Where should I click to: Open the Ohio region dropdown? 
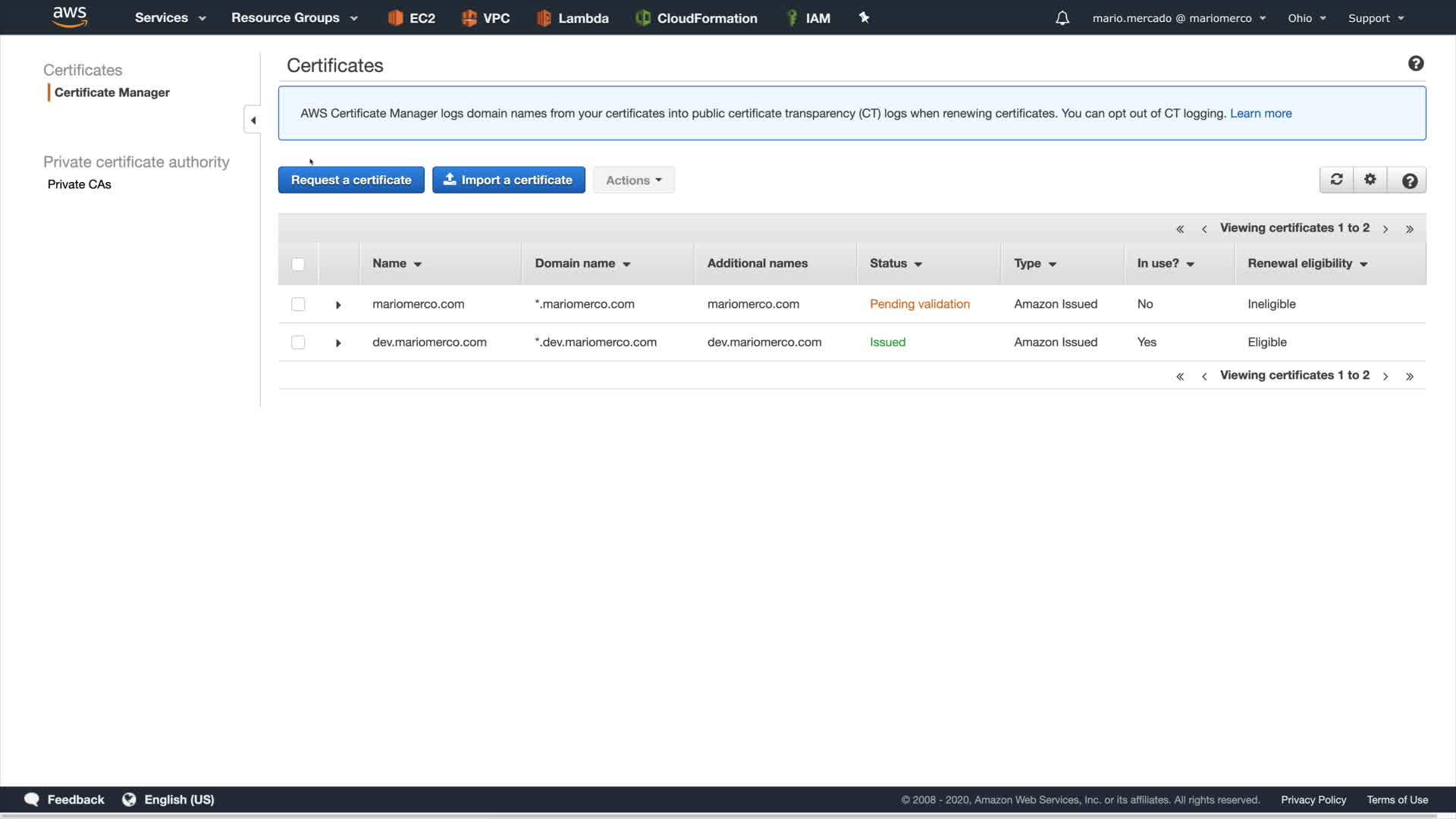click(x=1306, y=18)
